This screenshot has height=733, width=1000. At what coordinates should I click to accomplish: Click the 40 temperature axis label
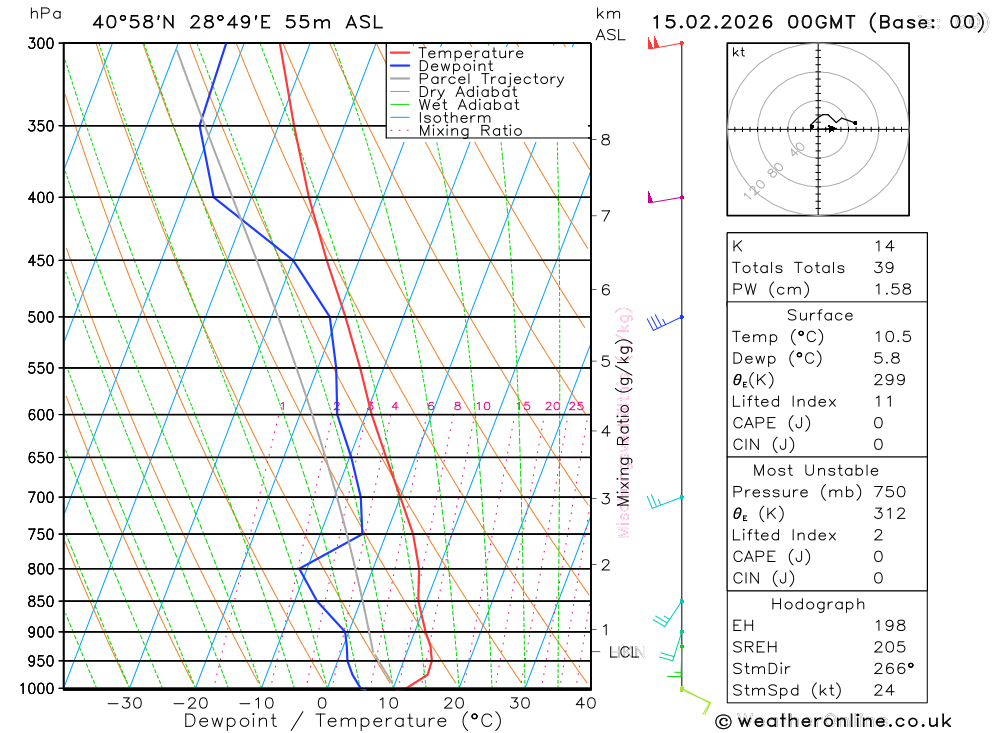(x=585, y=703)
